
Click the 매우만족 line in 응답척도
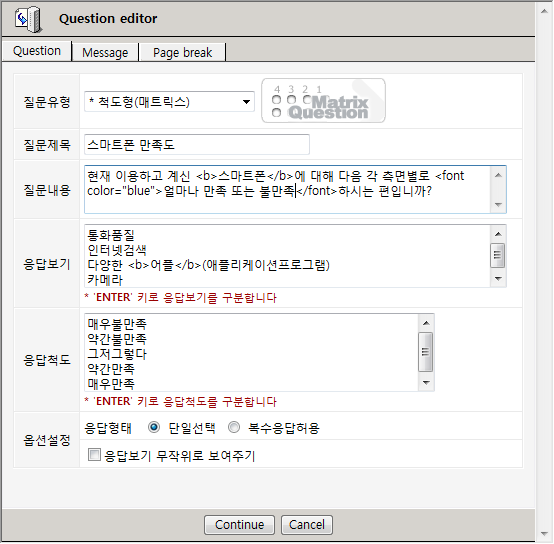click(x=111, y=384)
